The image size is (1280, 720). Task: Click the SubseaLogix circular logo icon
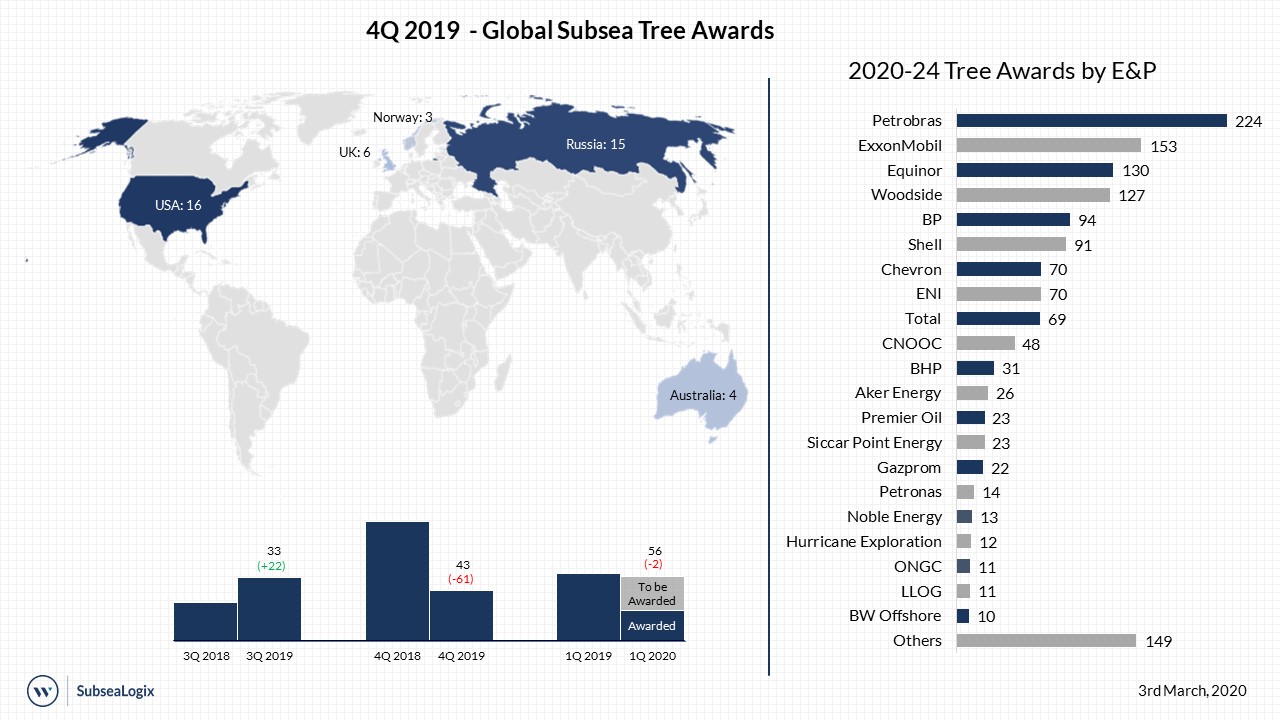[42, 691]
